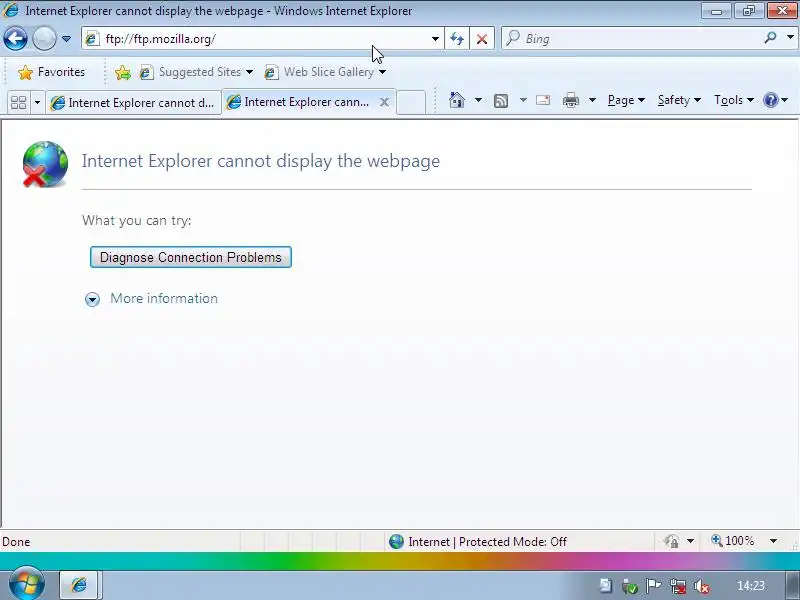Open the Safety menu
This screenshot has height=600, width=800.
(679, 100)
